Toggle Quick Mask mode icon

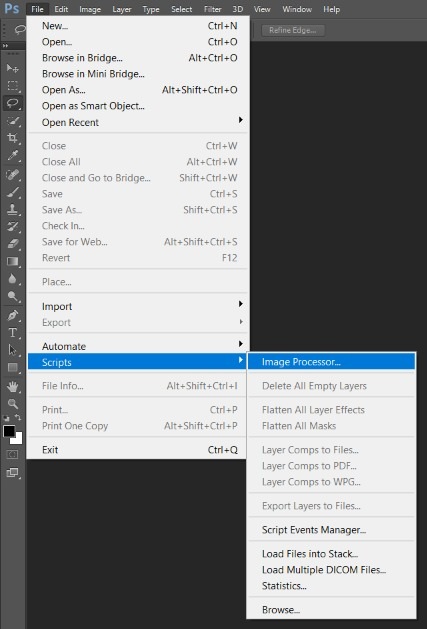(12, 455)
